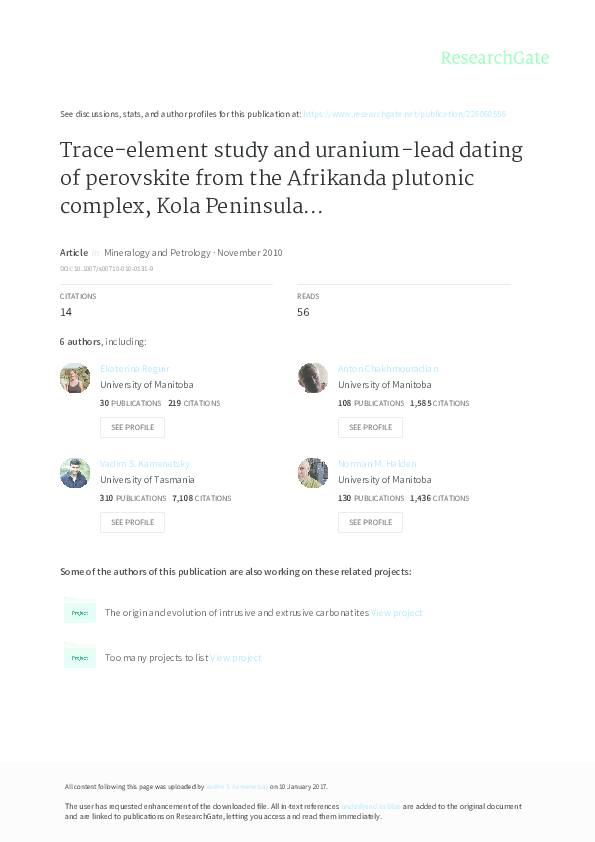Click project icon beside Too many projects
The image size is (595, 842).
79,655
